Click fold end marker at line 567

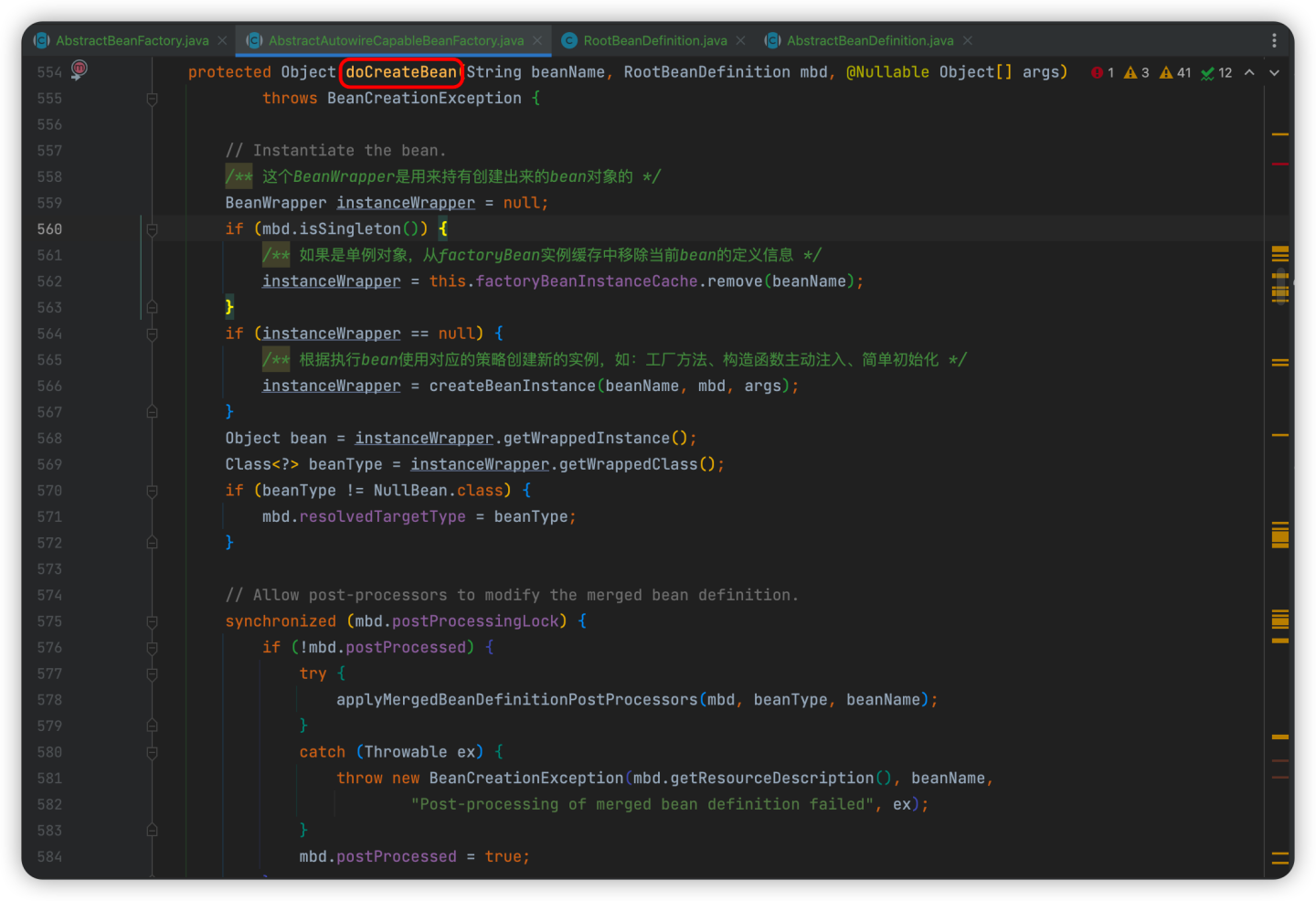[153, 412]
